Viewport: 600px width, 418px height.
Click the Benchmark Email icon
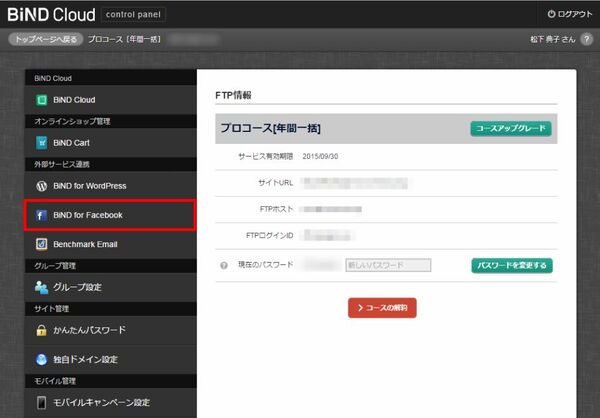(41, 244)
